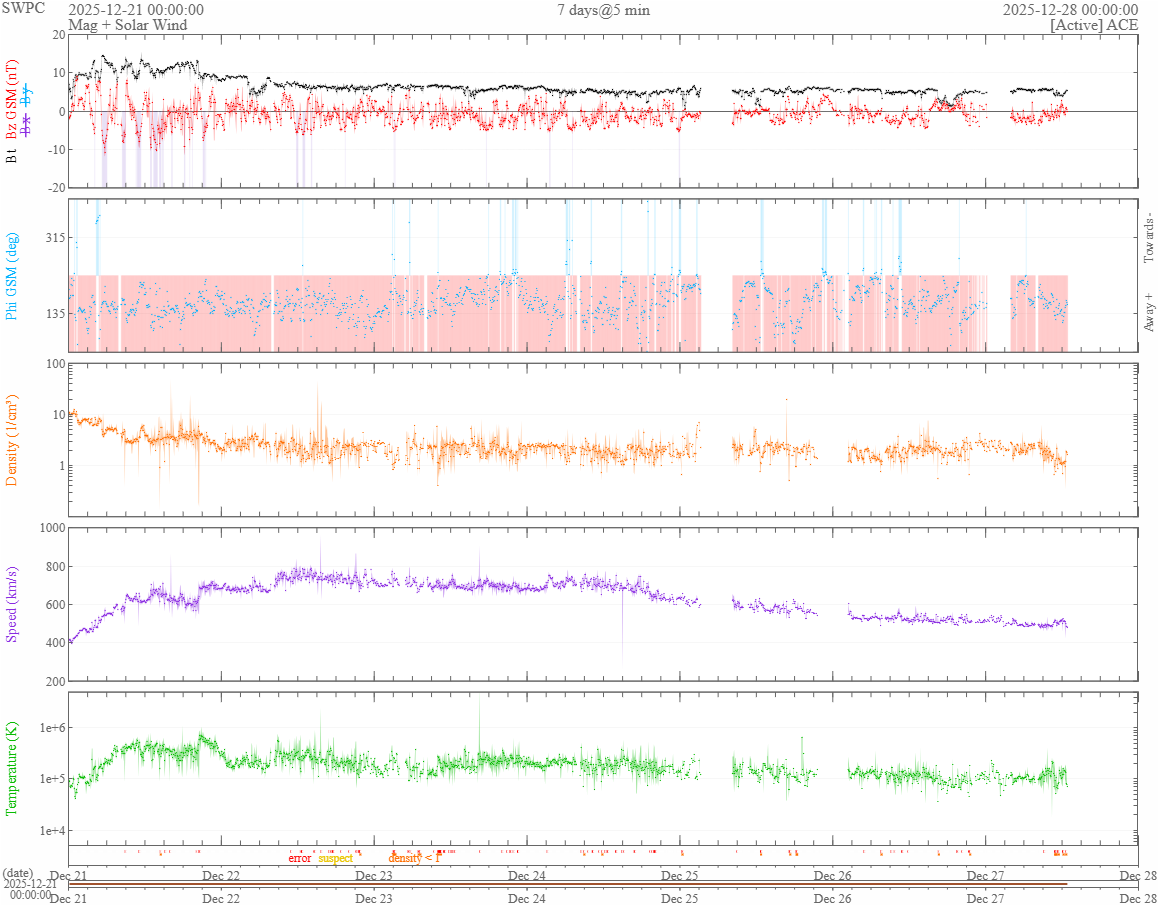Click the Temperature (K) axis label
The image size is (1158, 905).
[12, 767]
